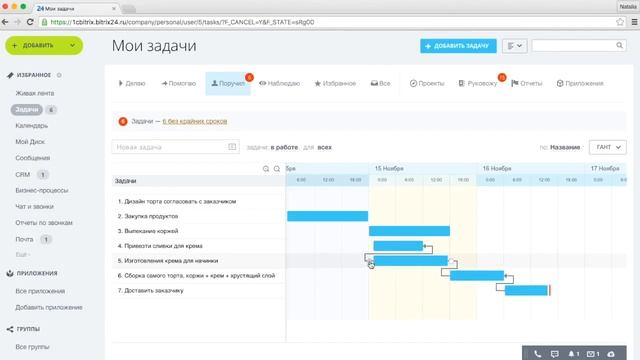The image size is (640, 360).
Task: Open the Приложения tab
Action: 580,83
